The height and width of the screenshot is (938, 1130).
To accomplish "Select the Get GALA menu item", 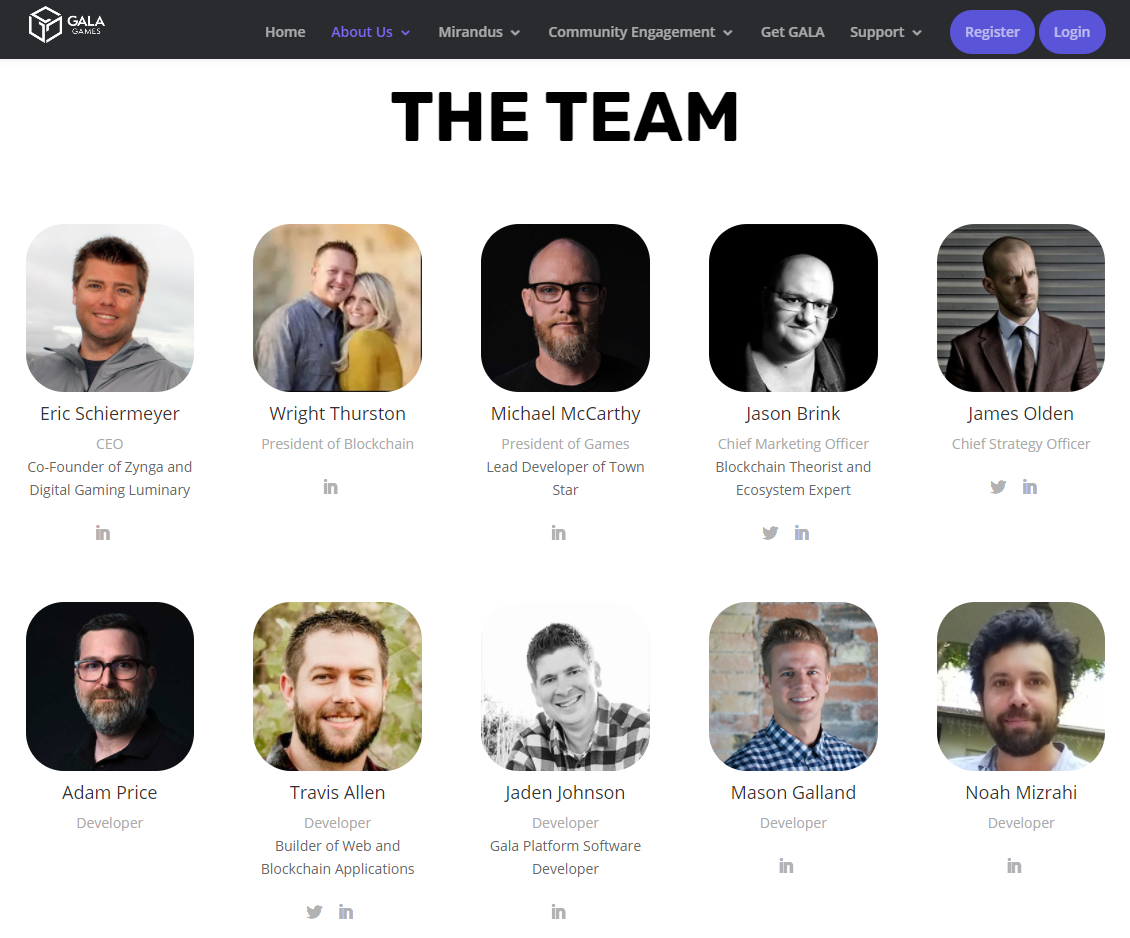I will pyautogui.click(x=792, y=32).
